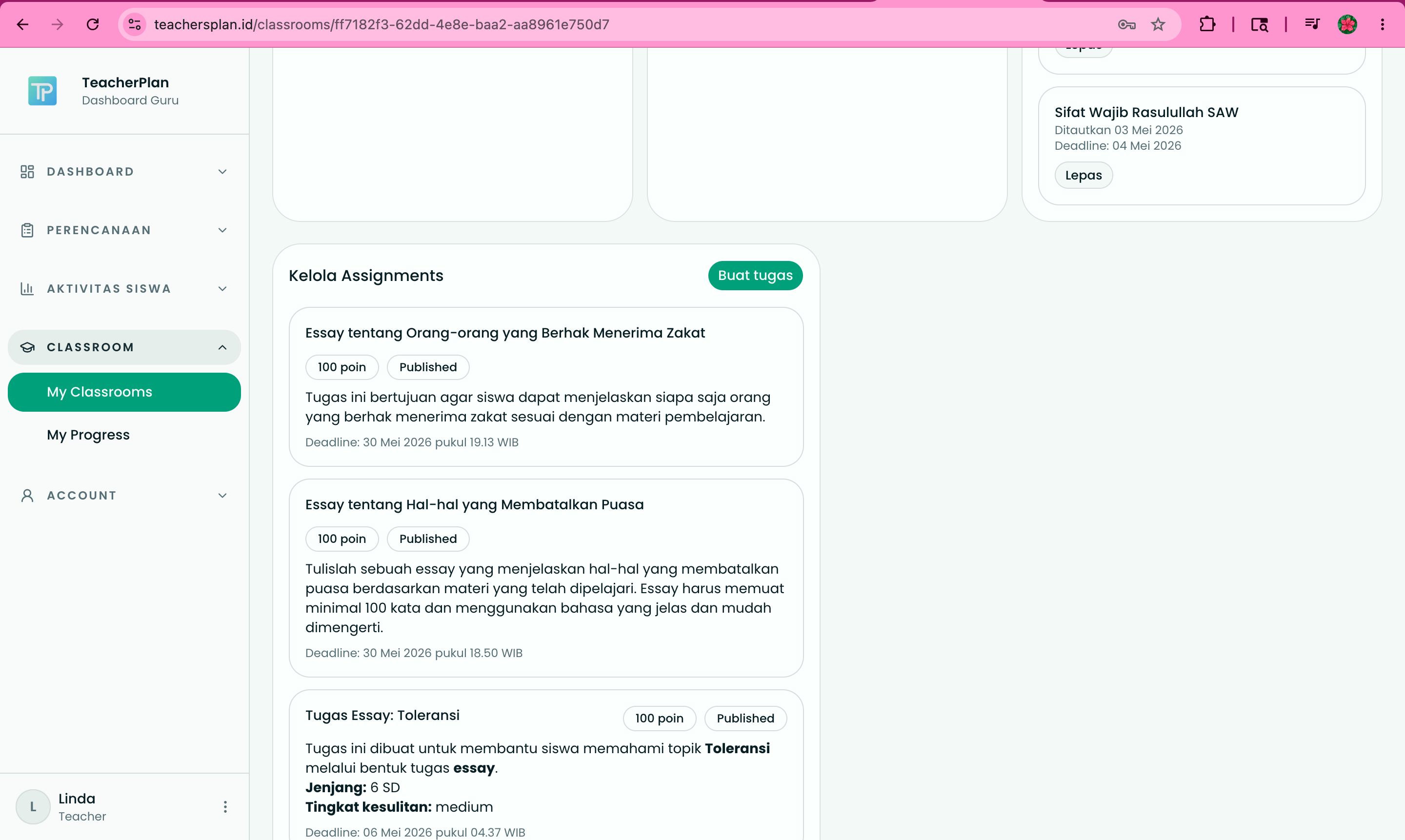The image size is (1405, 840).
Task: Click the 'Dashboard Guru' subtitle
Action: click(x=130, y=100)
